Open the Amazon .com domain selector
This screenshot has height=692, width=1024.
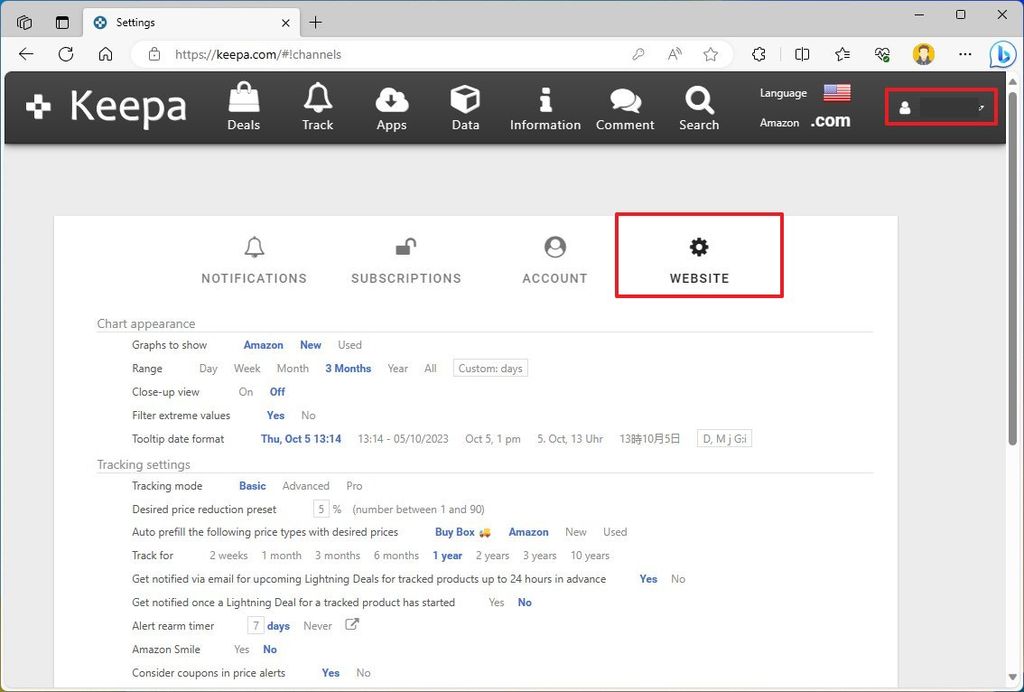pyautogui.click(x=830, y=120)
